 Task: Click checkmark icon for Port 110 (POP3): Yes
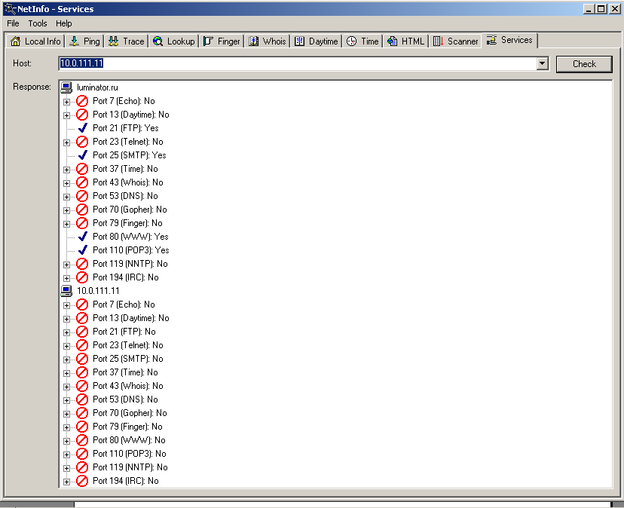click(x=82, y=250)
